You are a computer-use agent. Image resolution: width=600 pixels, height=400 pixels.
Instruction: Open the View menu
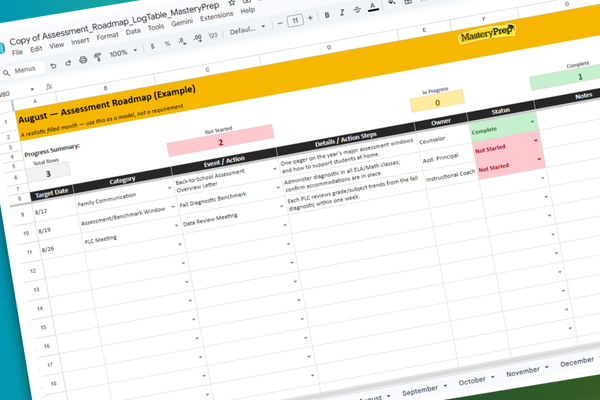(x=56, y=45)
